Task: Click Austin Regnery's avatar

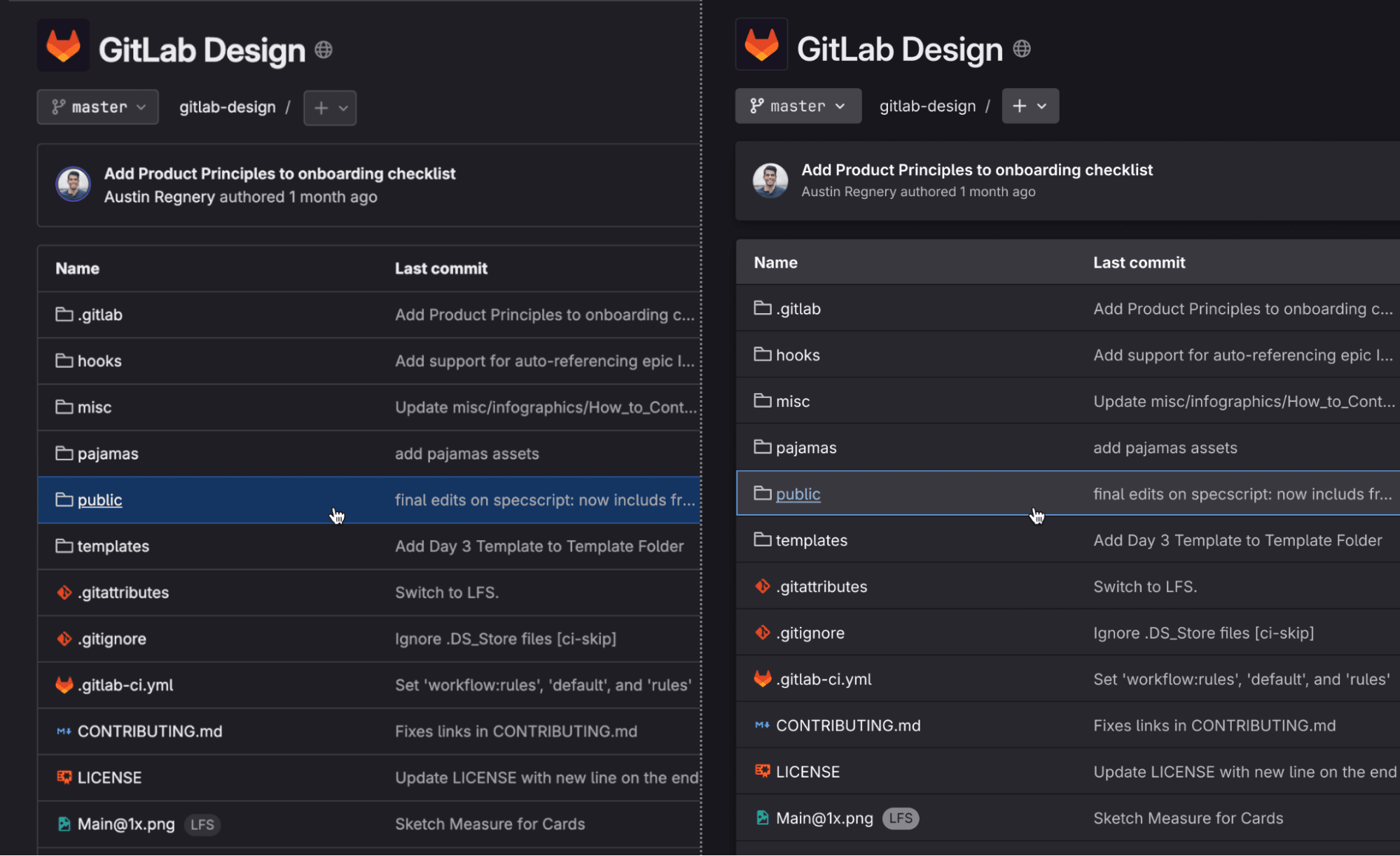Action: (x=73, y=184)
